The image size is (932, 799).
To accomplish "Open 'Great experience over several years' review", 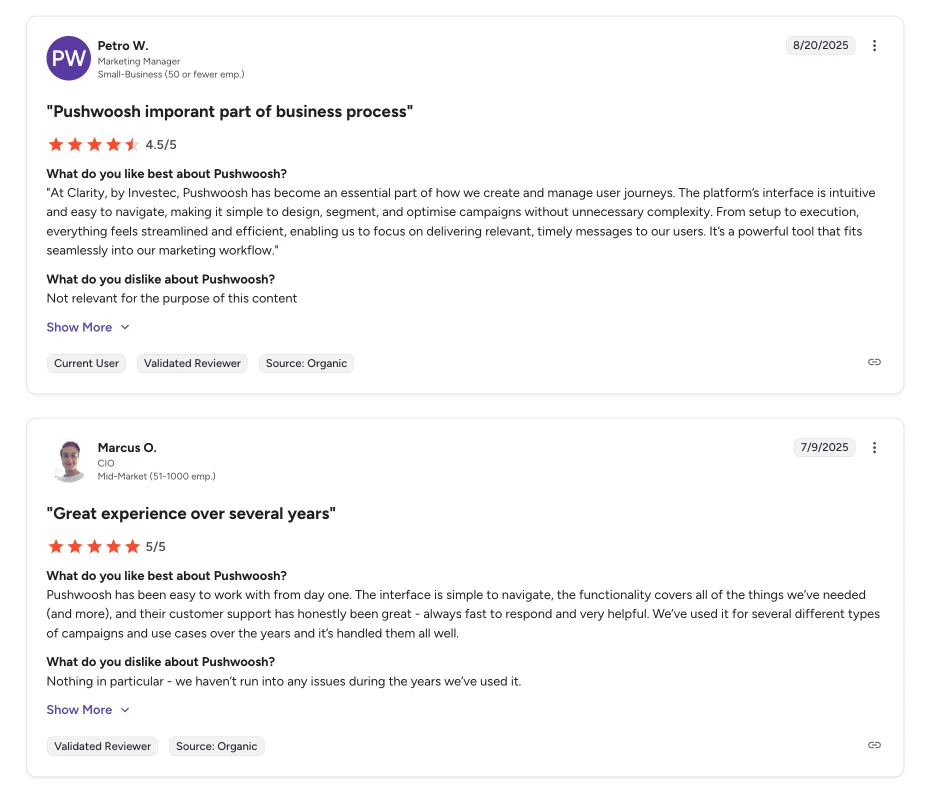I will point(191,513).
